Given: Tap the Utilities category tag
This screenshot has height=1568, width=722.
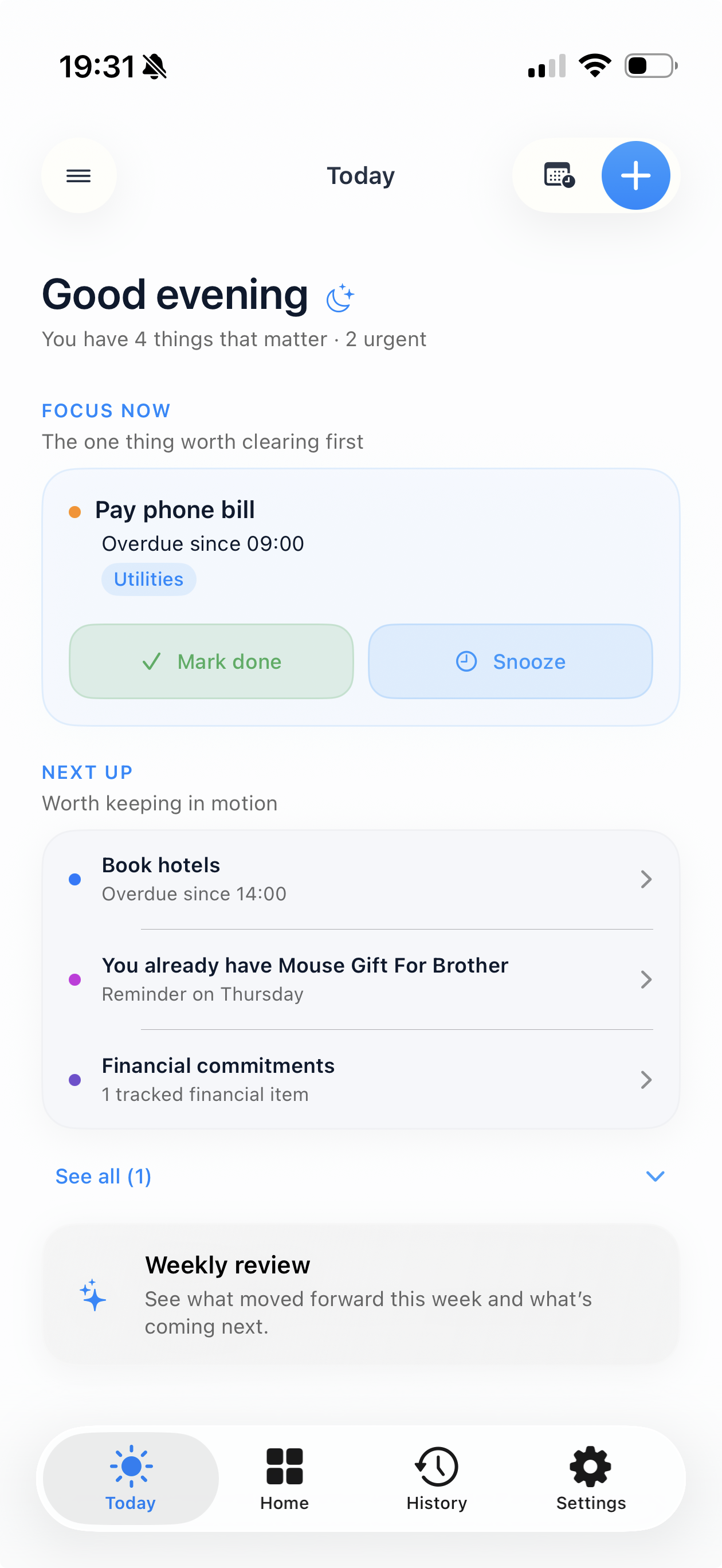Looking at the screenshot, I should [148, 579].
